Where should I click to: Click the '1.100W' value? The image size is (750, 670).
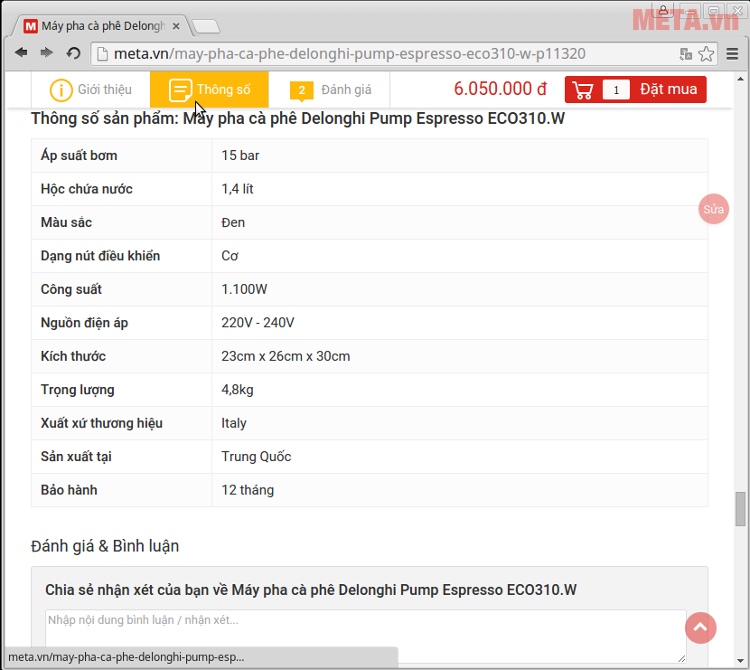point(244,289)
